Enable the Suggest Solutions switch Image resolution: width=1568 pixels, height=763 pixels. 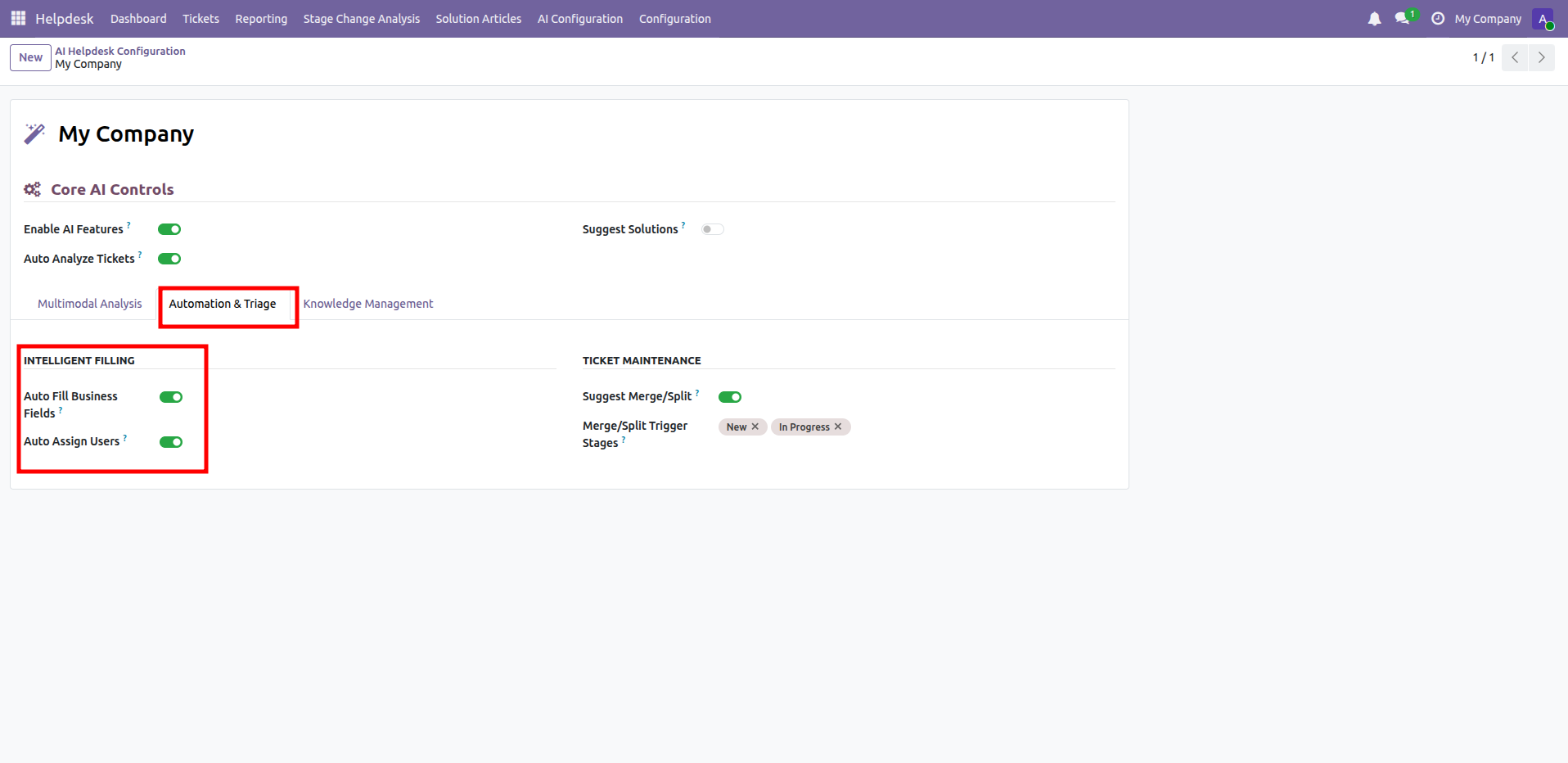[713, 229]
